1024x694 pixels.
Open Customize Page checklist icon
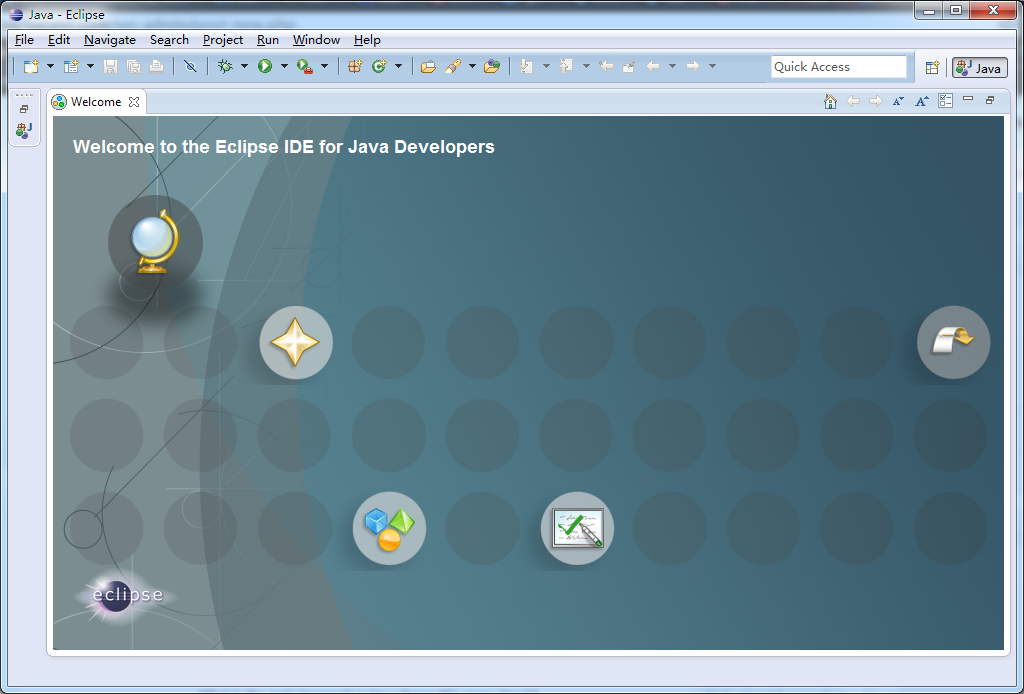tap(945, 101)
